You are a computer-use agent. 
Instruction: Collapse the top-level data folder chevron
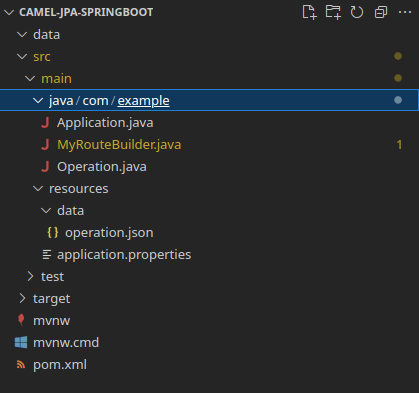point(22,34)
